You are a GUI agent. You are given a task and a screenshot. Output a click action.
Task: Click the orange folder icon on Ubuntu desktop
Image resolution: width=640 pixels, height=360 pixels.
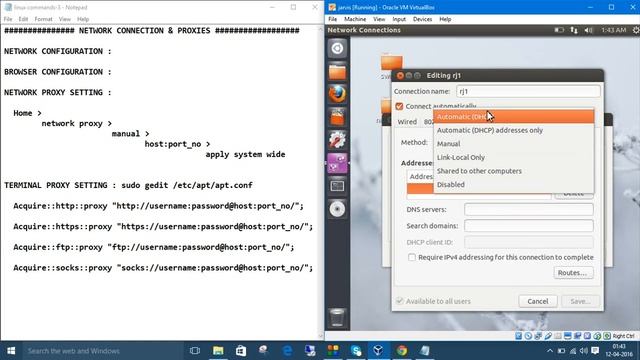pyautogui.click(x=391, y=62)
